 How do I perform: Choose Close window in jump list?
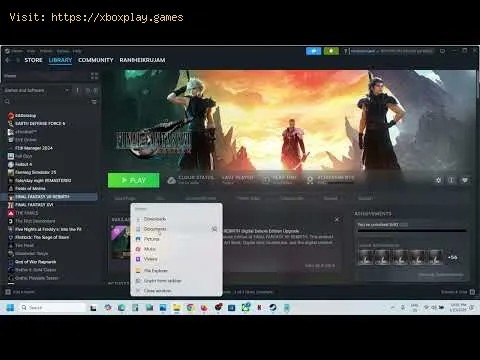tap(176, 291)
